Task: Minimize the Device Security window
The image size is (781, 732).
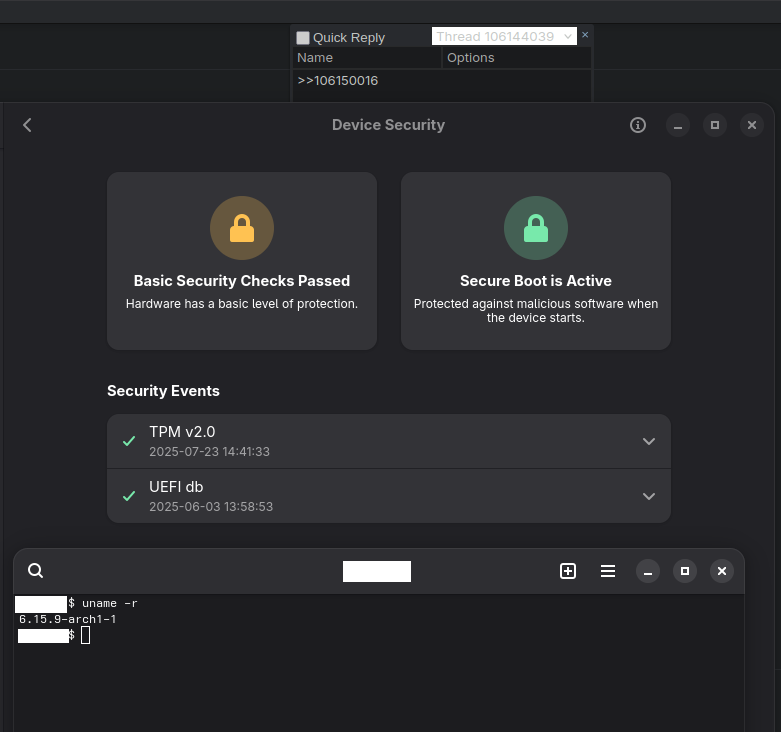Action: 677,125
